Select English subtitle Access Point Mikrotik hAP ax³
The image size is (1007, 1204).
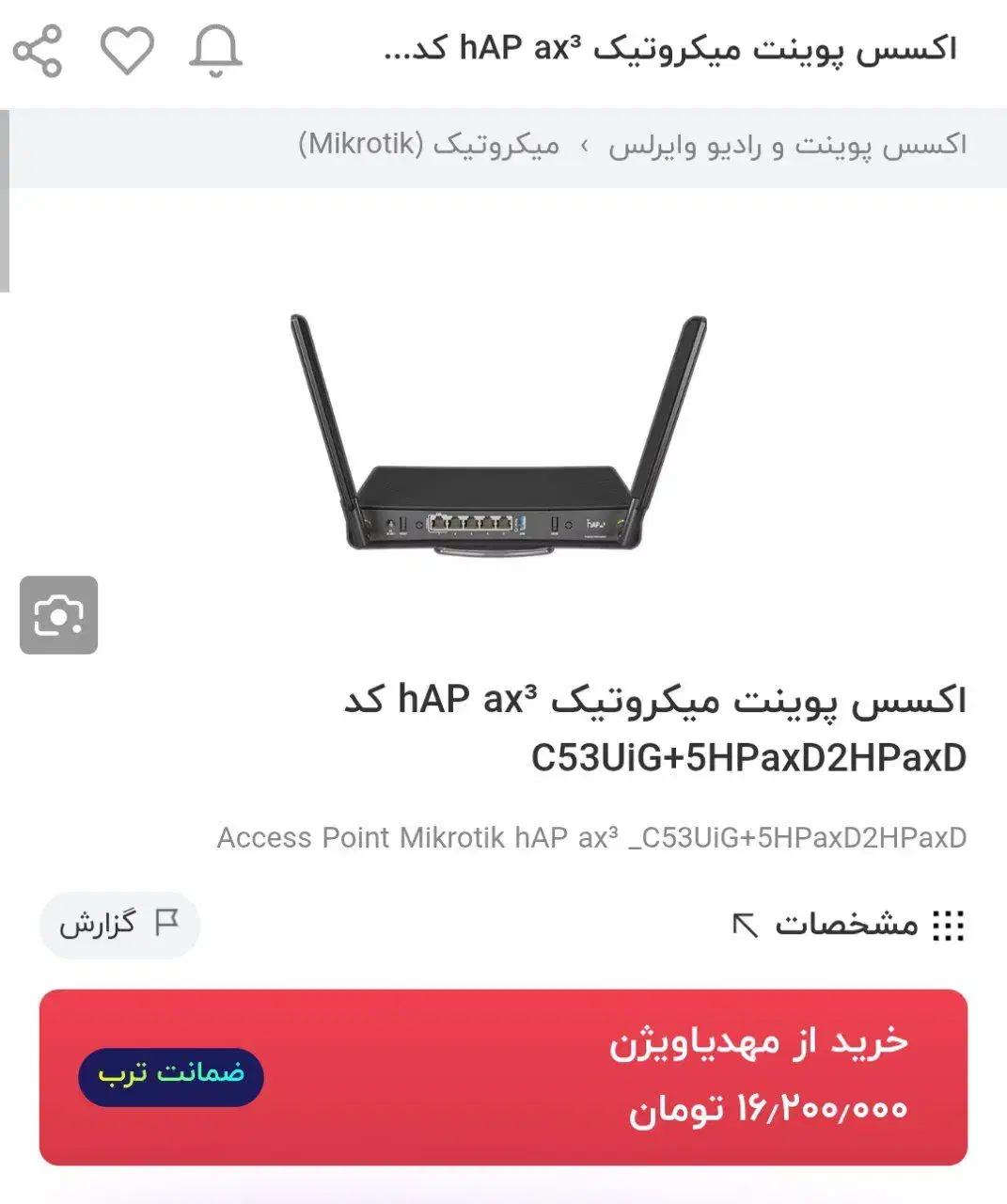[x=591, y=837]
